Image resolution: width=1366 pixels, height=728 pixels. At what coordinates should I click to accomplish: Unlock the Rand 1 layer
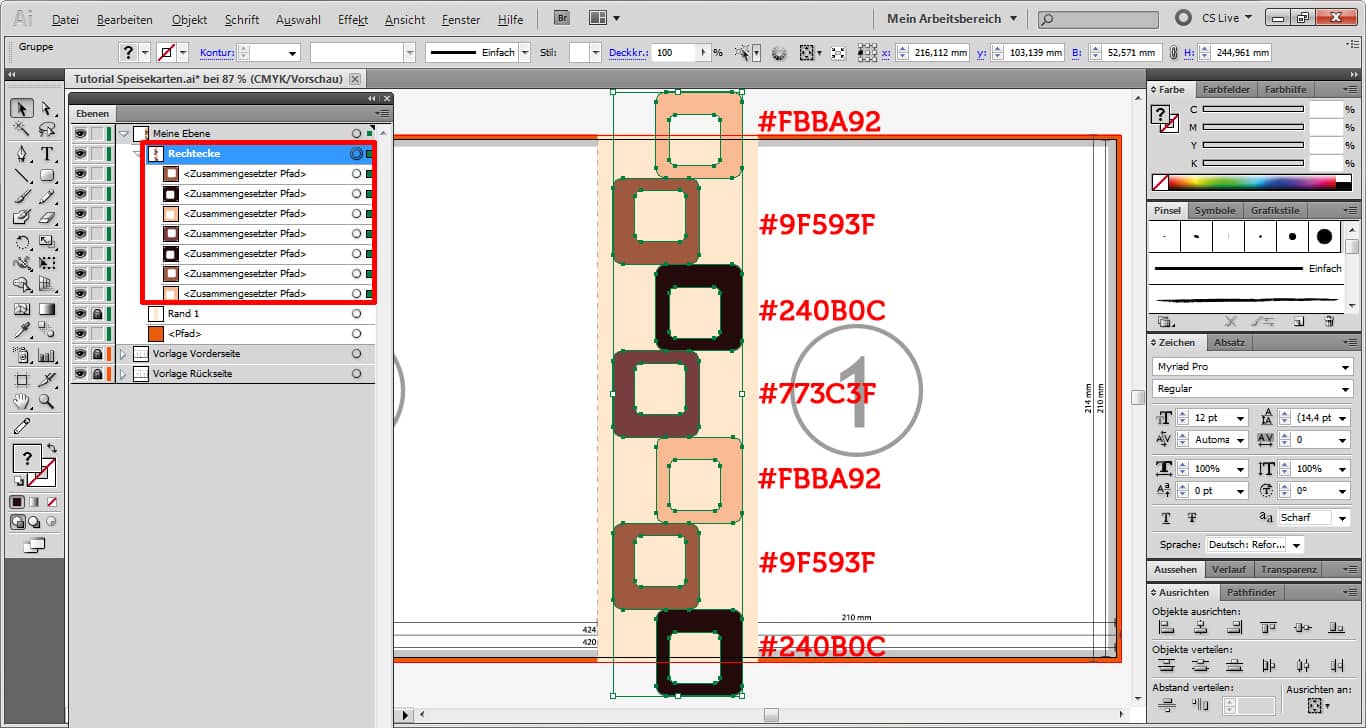(97, 314)
